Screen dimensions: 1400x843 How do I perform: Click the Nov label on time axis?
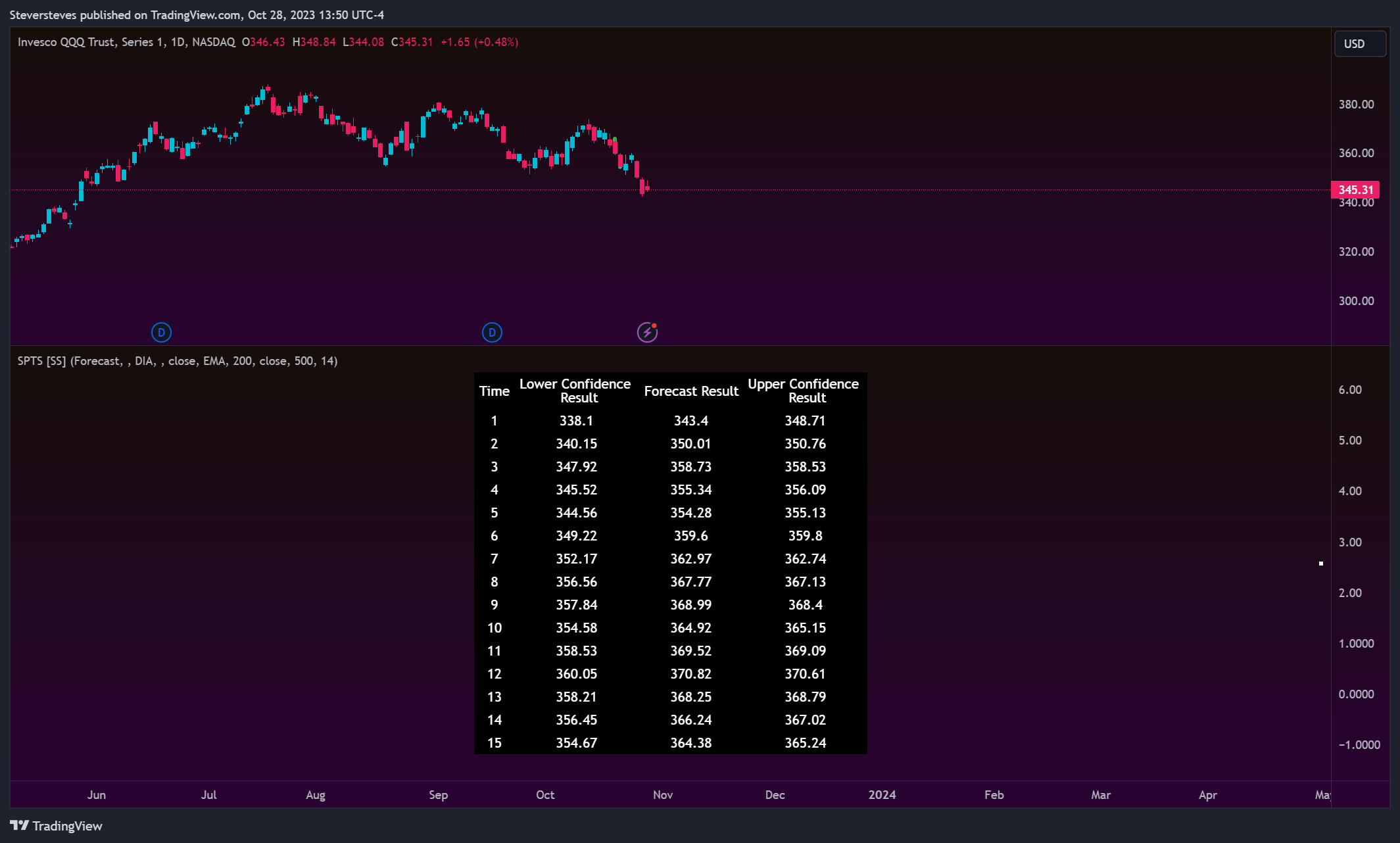[x=663, y=795]
